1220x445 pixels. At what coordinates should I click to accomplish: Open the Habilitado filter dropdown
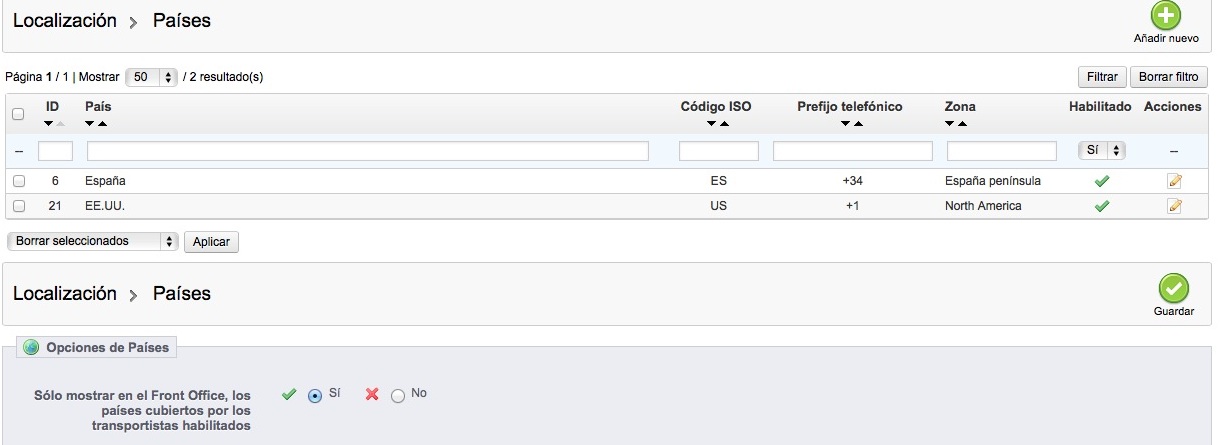coord(1102,150)
